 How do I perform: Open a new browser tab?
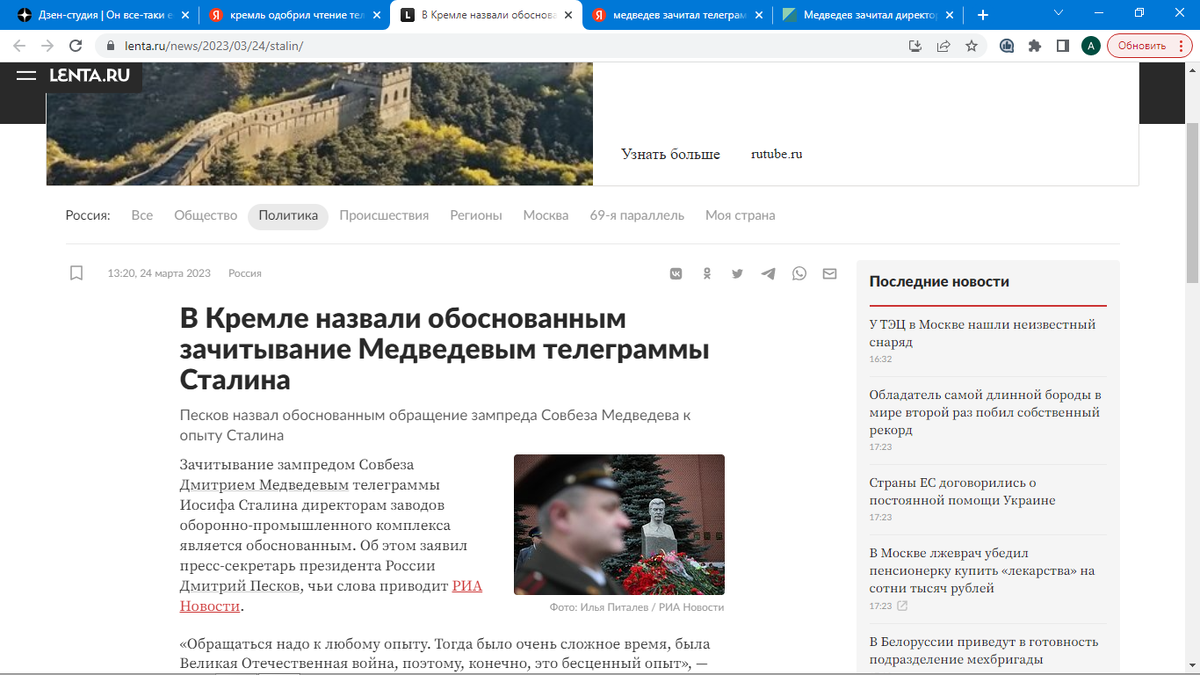[x=983, y=15]
